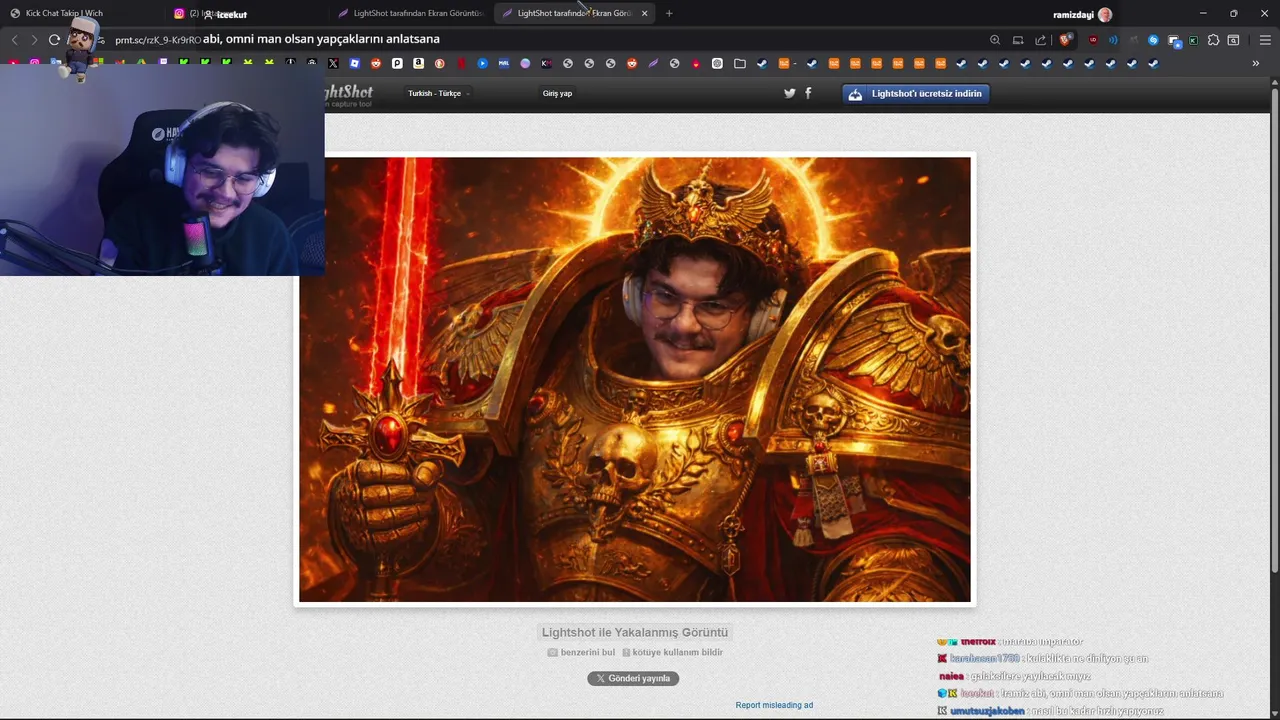Screen dimensions: 1280x720
Task: Click Report misleading ad link
Action: 774,705
